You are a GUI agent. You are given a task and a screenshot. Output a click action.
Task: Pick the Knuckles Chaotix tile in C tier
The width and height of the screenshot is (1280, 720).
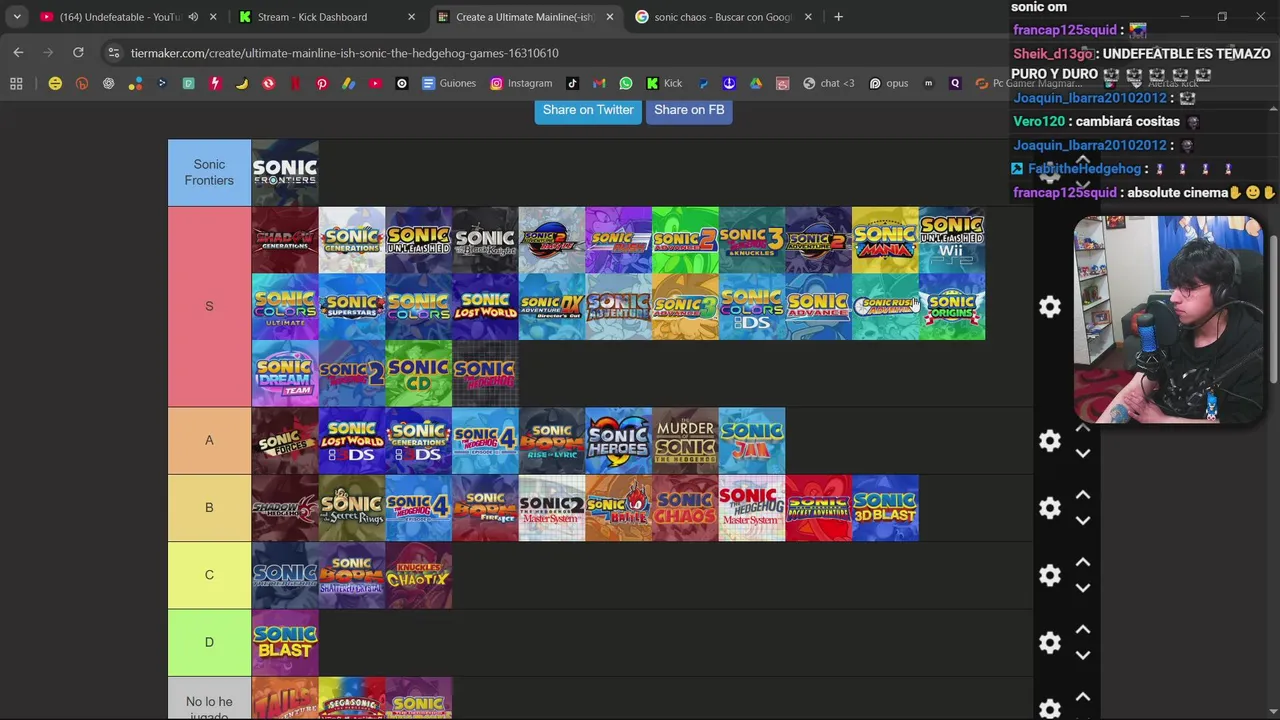pos(418,574)
